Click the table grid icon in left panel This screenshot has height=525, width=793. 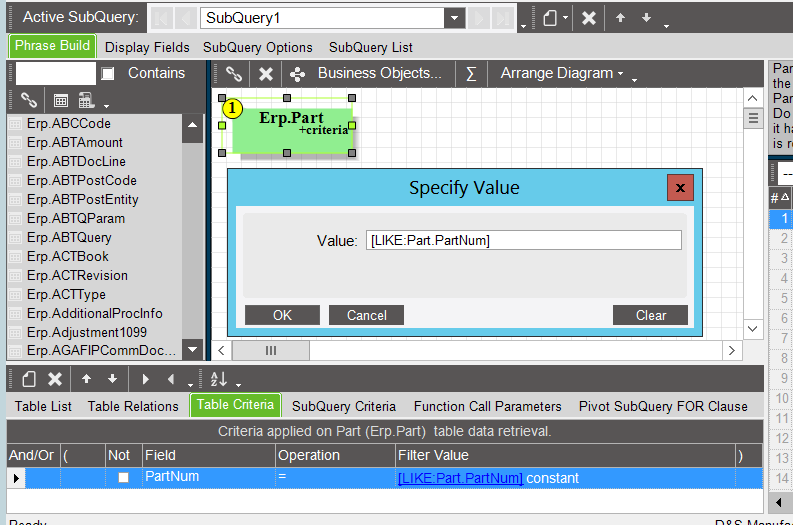point(61,101)
